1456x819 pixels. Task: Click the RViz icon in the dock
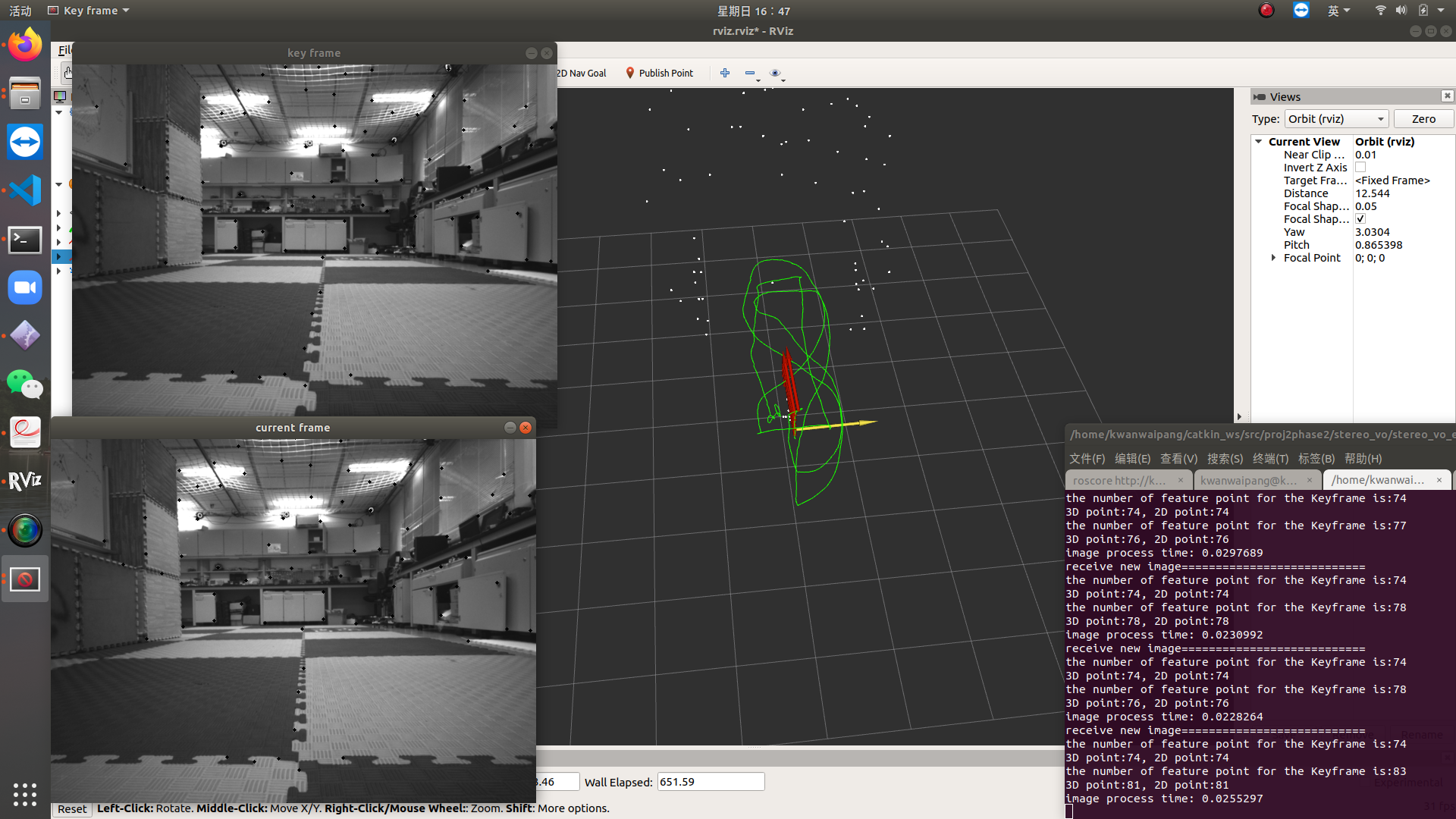pos(25,479)
